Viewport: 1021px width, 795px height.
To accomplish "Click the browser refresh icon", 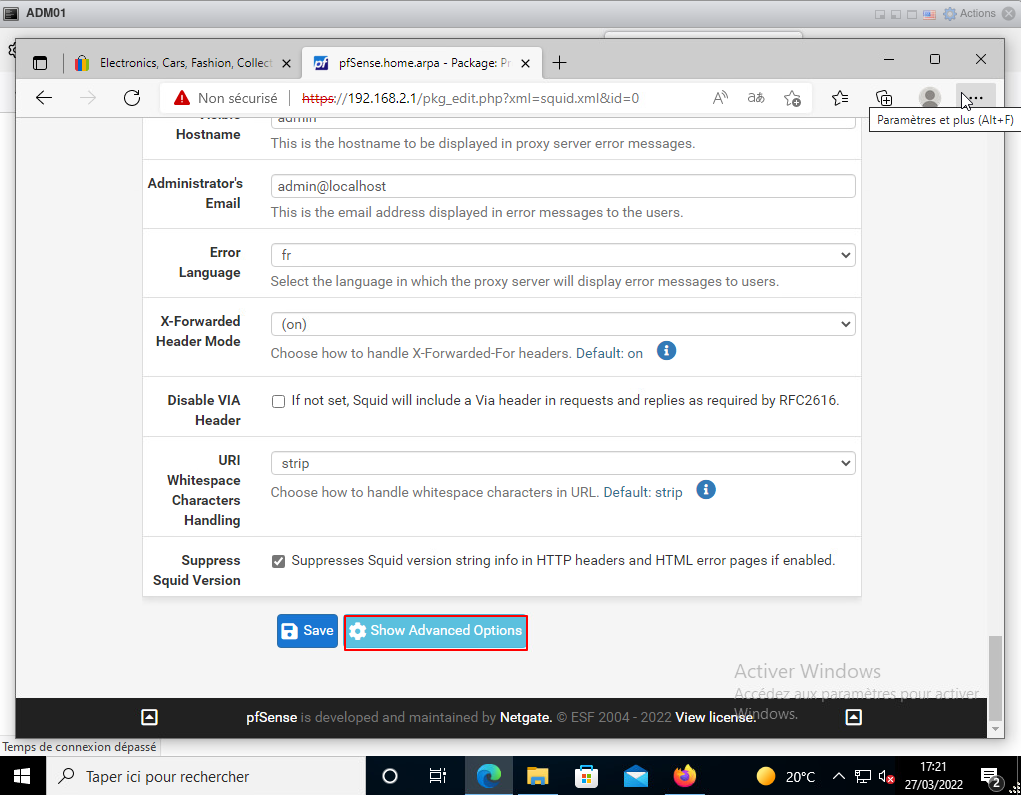I will pos(132,98).
